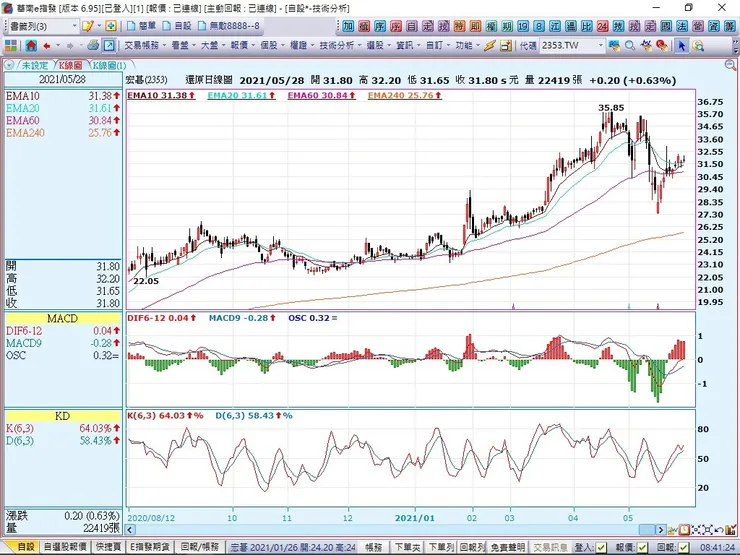Switch to the K線圖 tab

pyautogui.click(x=70, y=66)
